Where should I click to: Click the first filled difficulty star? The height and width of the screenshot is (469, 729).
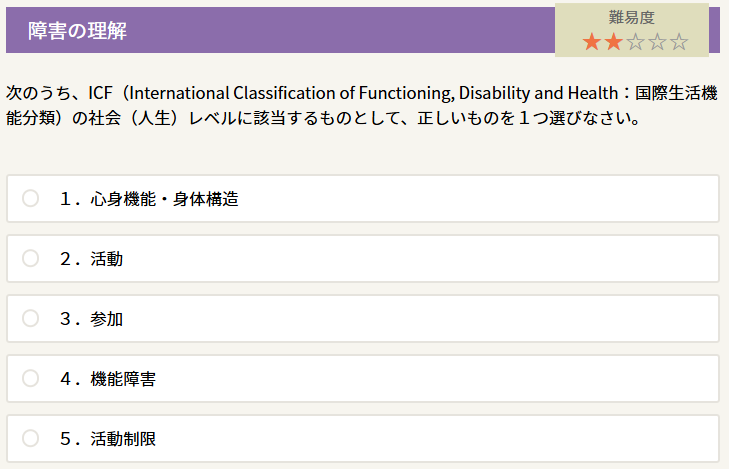tap(592, 42)
